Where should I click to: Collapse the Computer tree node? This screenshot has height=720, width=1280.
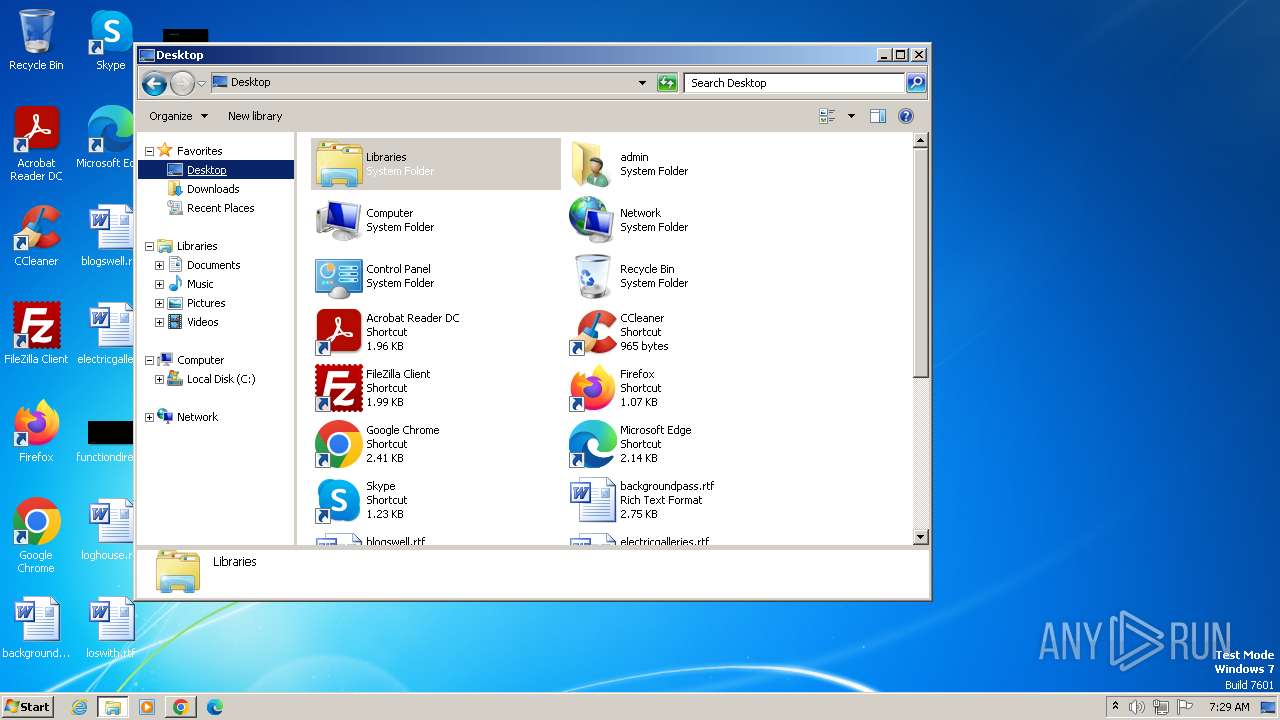[149, 360]
